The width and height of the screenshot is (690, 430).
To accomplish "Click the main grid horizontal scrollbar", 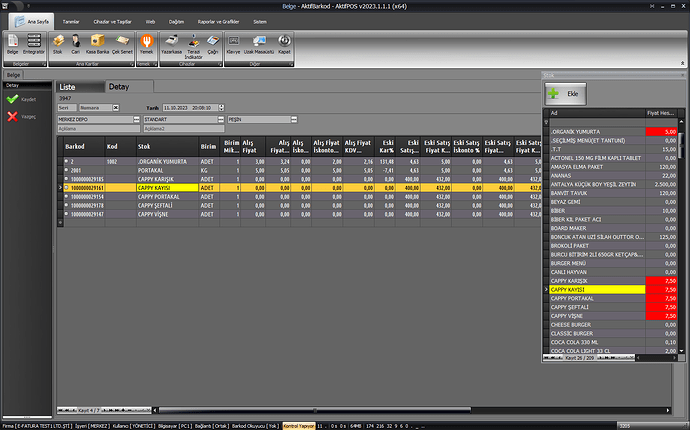I will pos(315,410).
